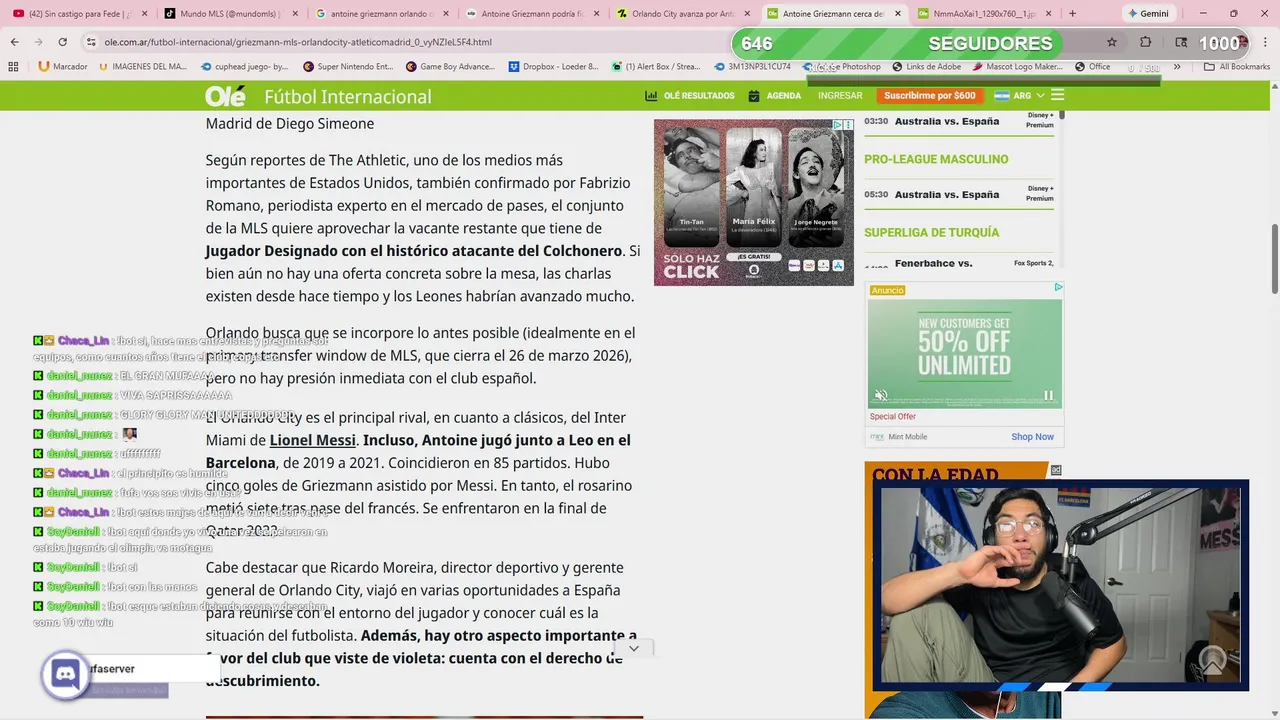Open the browser extensions puzzle icon
Viewport: 1280px width, 720px height.
click(x=1146, y=42)
